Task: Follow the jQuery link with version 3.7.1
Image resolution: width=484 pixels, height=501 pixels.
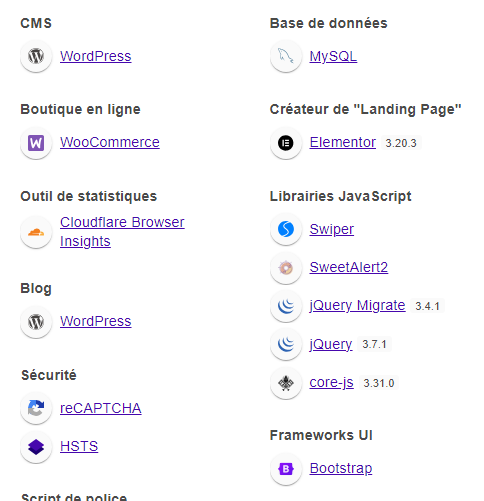Action: 331,344
